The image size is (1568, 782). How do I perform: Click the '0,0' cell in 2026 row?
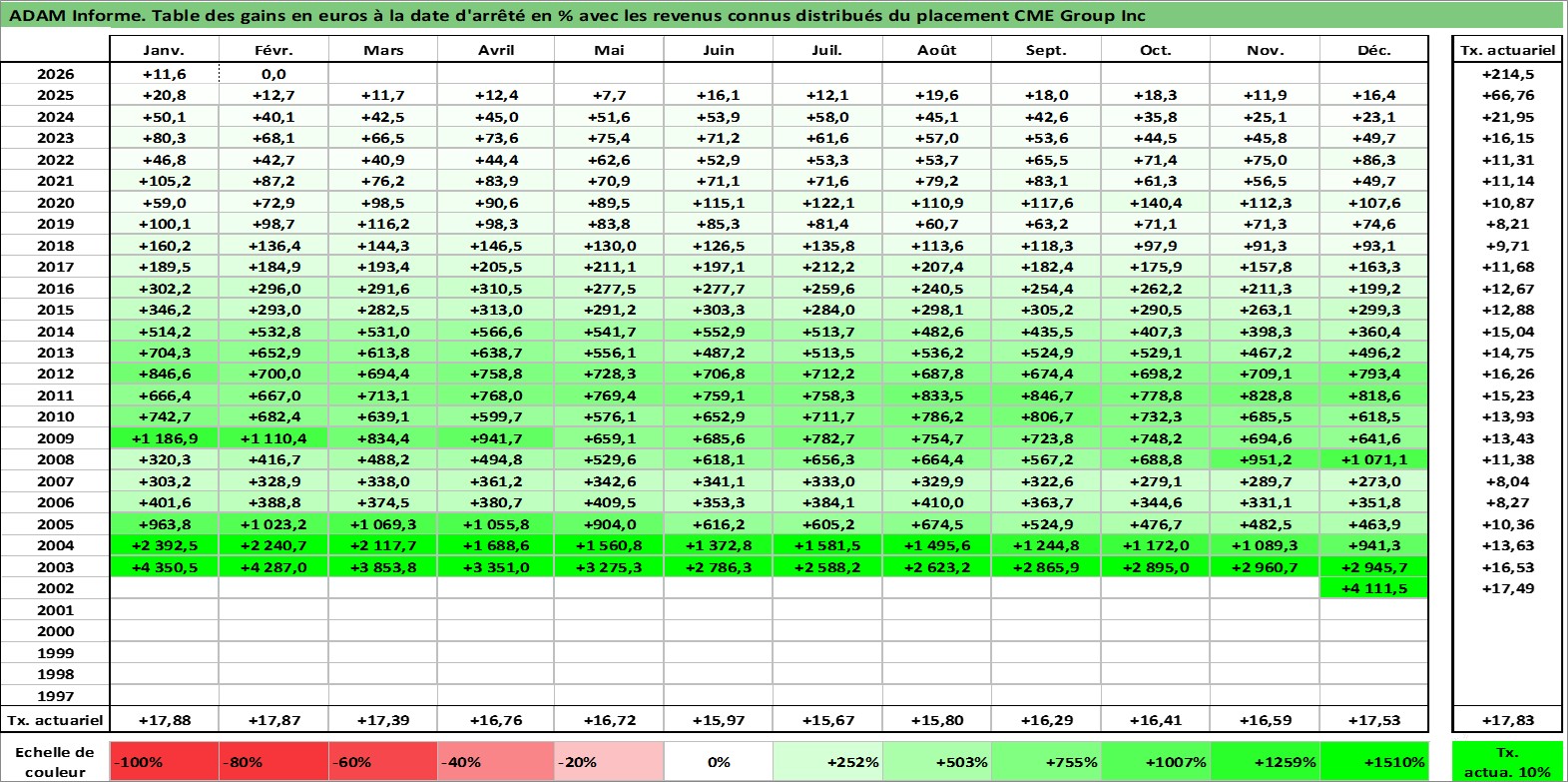click(273, 74)
